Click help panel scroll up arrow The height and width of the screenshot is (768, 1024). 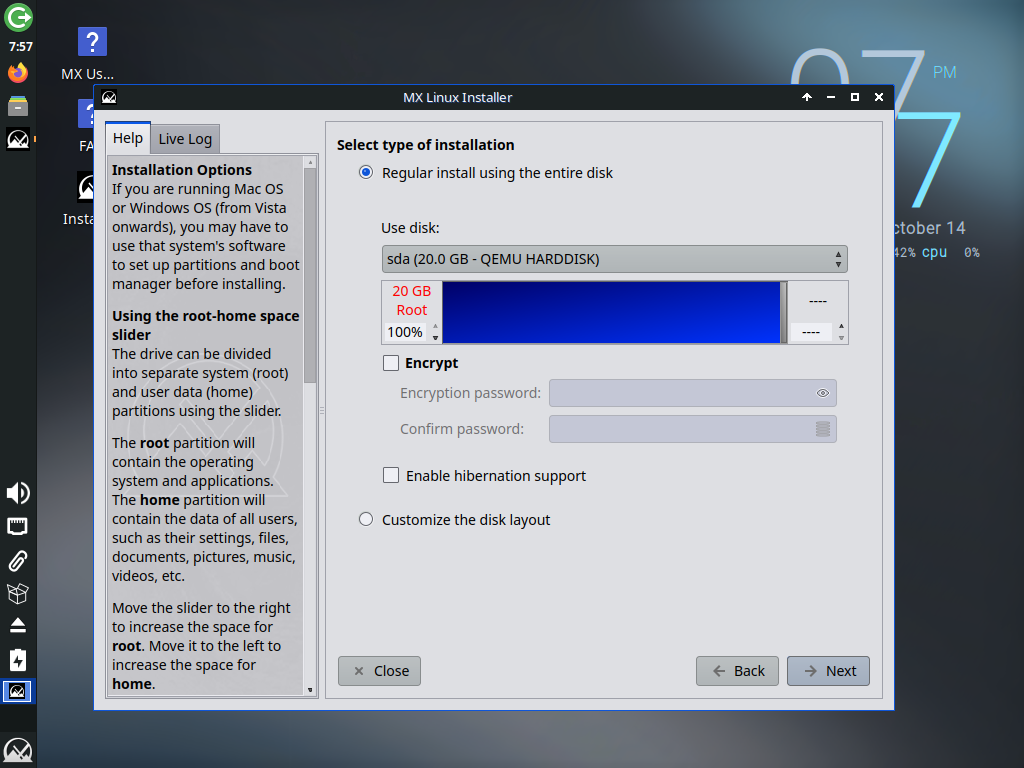pyautogui.click(x=310, y=162)
